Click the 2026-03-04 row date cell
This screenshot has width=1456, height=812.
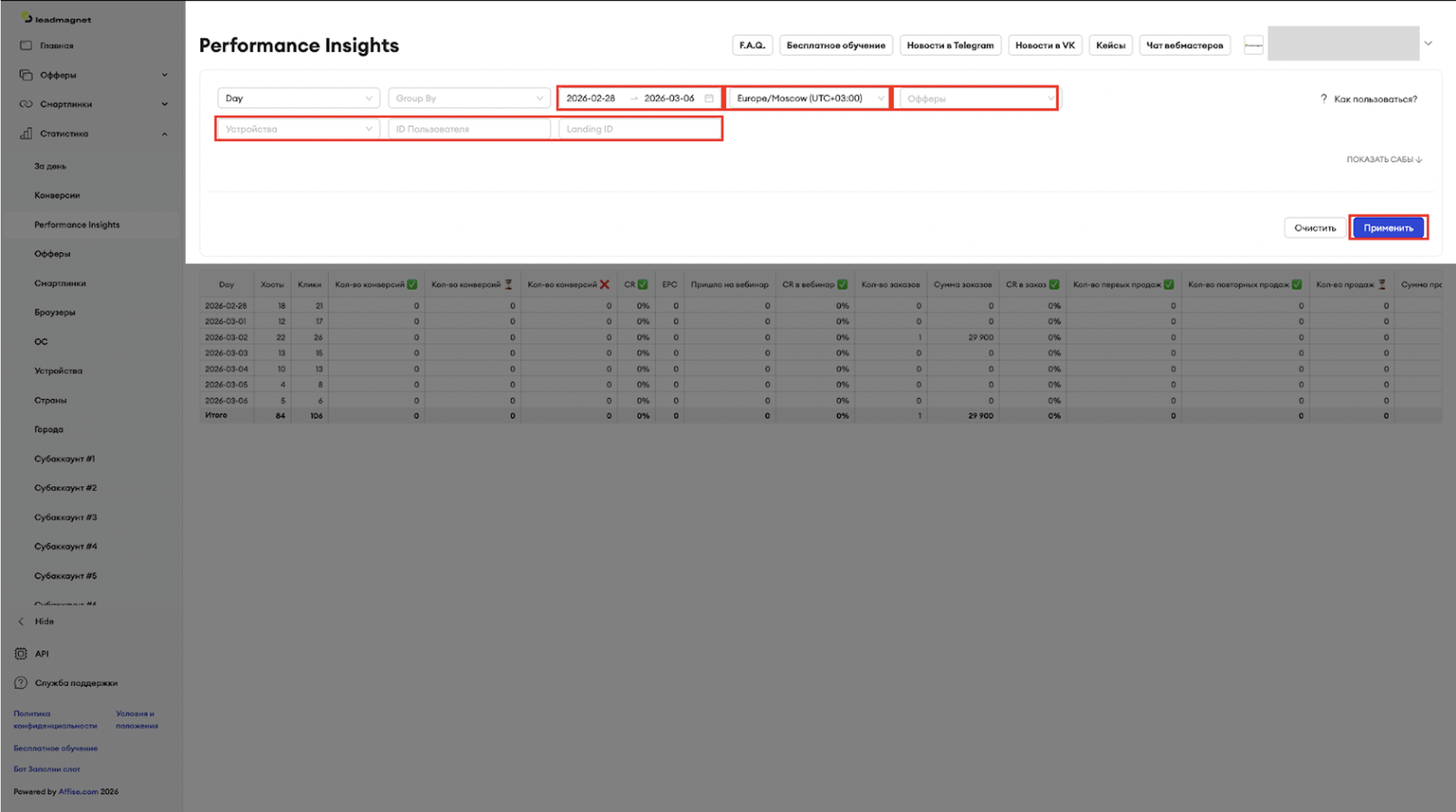[226, 369]
